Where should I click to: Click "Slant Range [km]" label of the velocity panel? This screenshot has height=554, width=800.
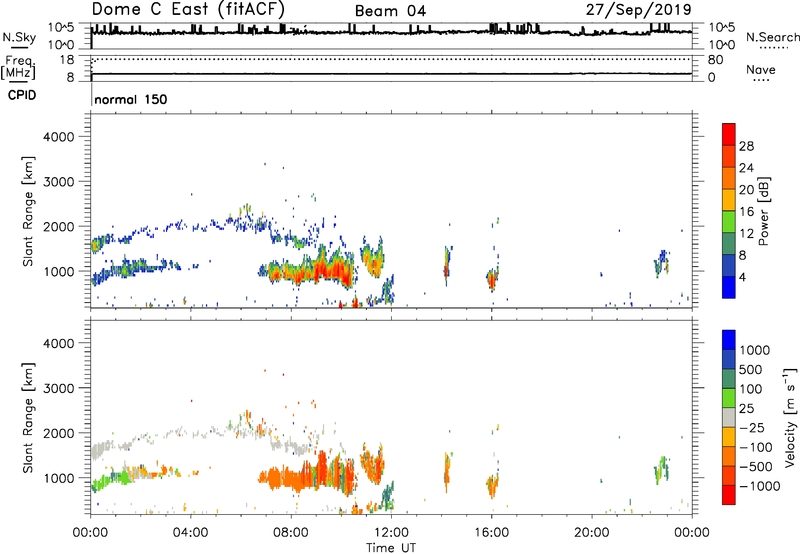(x=28, y=418)
